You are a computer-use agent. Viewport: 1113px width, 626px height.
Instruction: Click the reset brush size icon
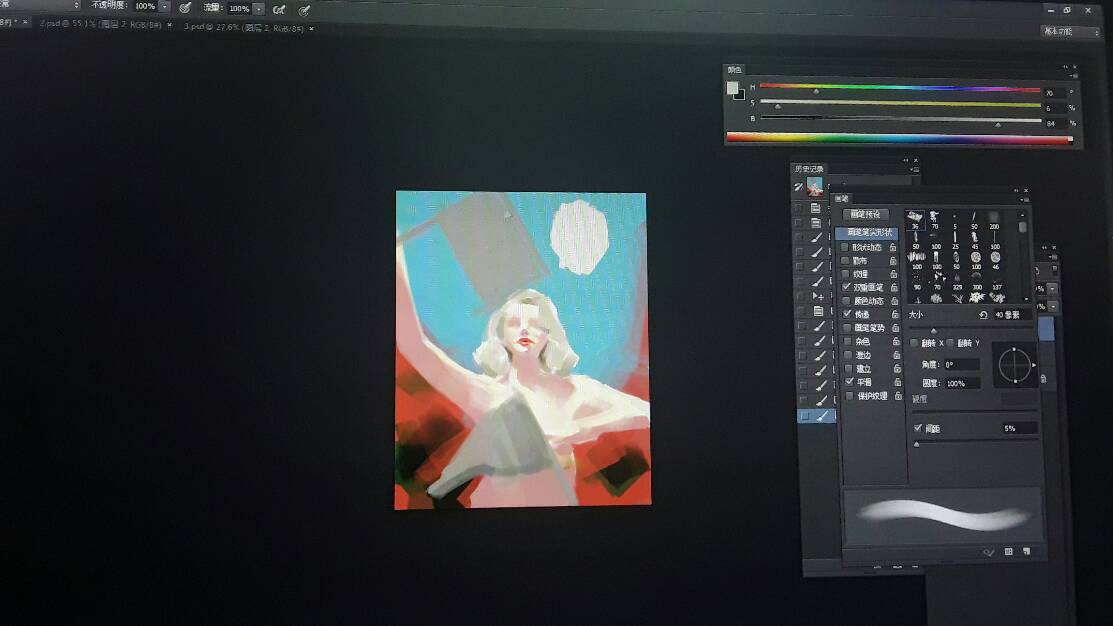[x=983, y=315]
